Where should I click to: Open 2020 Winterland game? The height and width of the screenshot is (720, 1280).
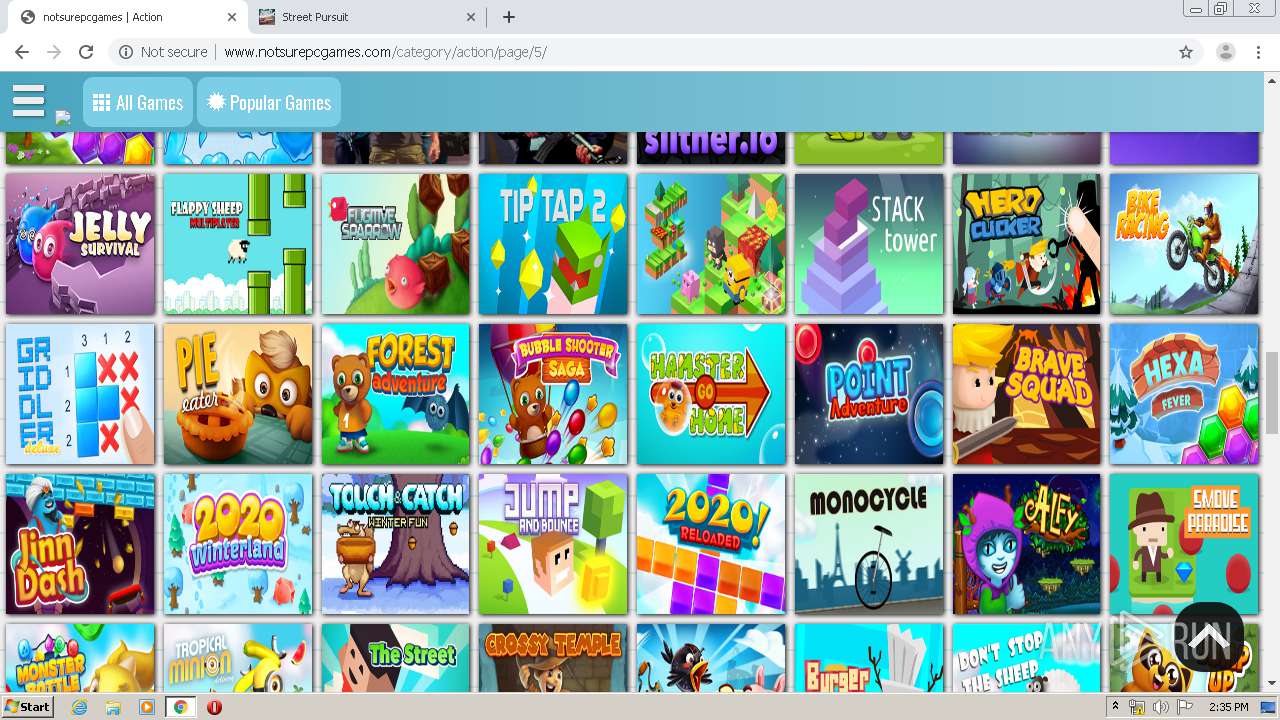coord(238,544)
